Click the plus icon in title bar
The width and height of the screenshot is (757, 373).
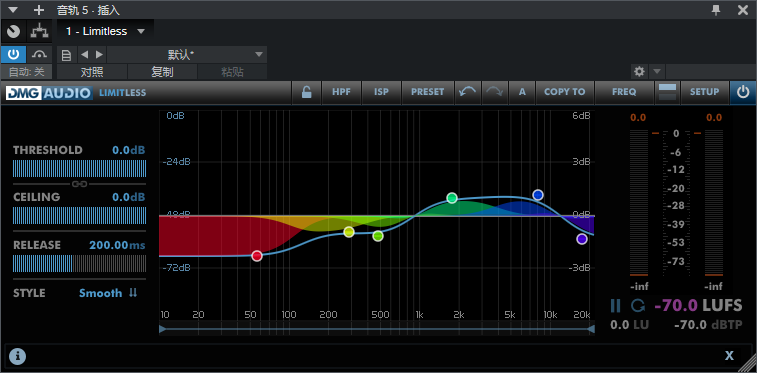(x=39, y=10)
